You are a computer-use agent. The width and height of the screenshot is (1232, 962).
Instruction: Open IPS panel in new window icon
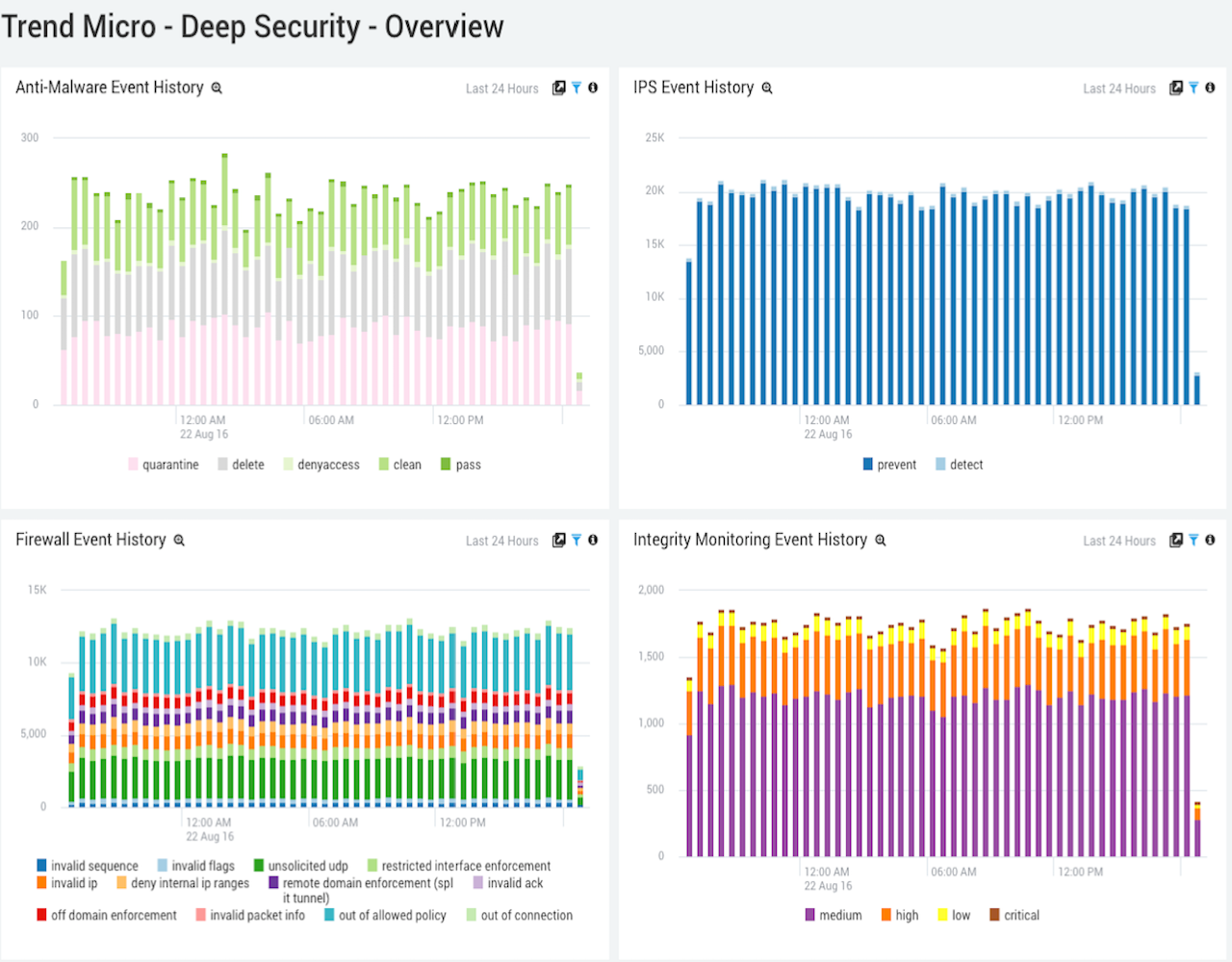1175,88
